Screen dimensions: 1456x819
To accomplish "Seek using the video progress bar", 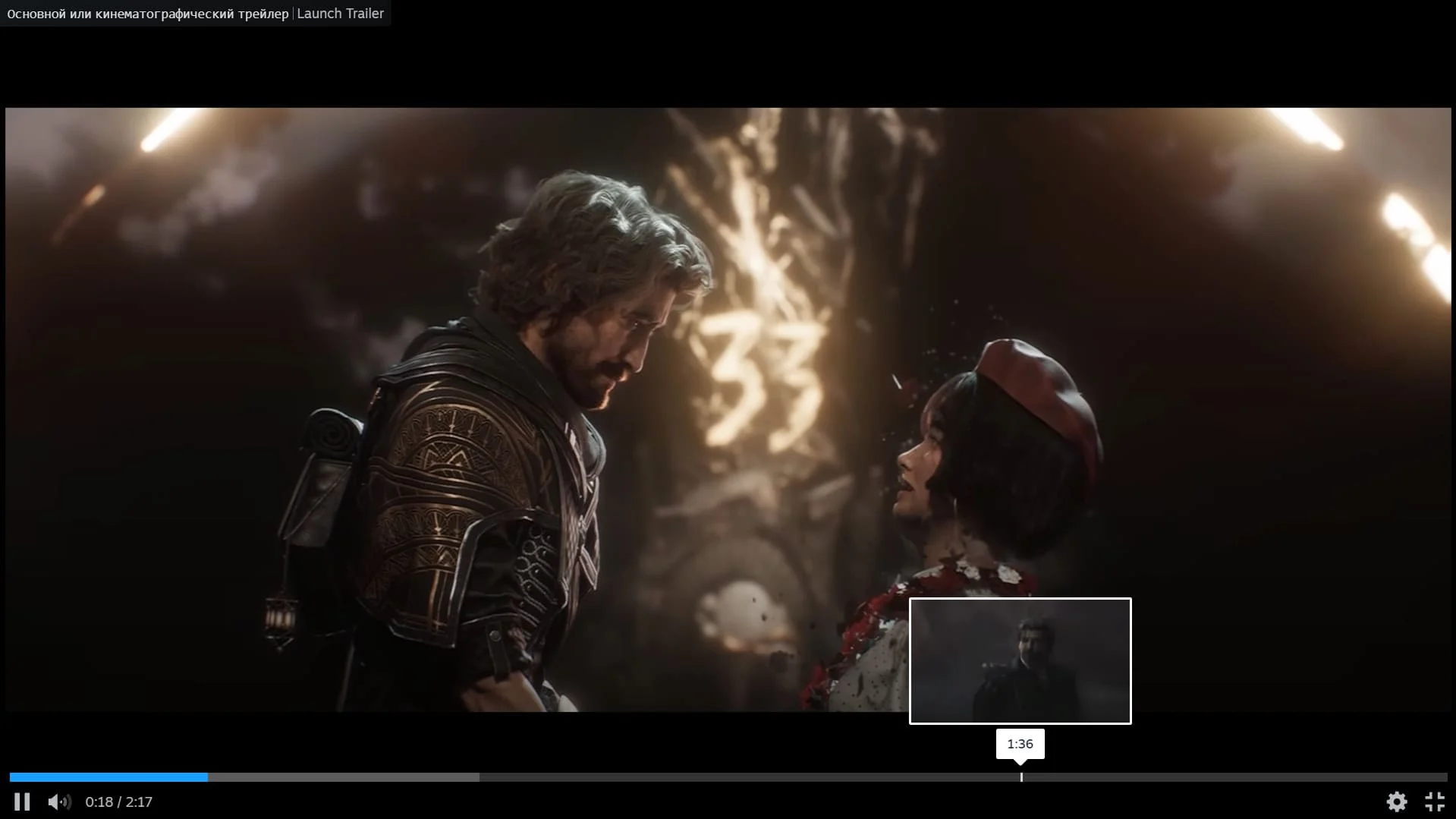I will 728,777.
